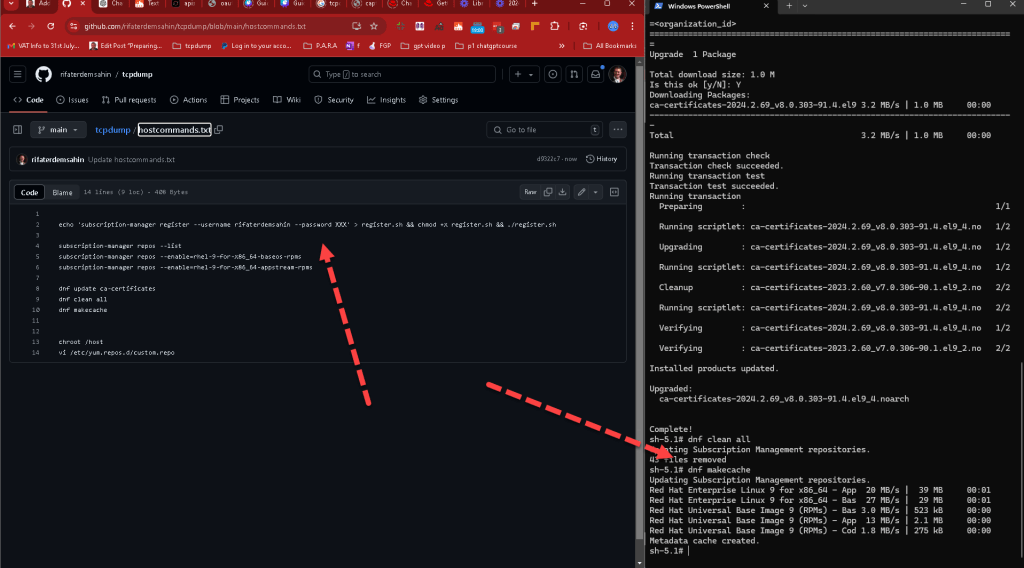The height and width of the screenshot is (568, 1024).
Task: Click line 8 'dnf update ca-certificates'
Action: coord(107,289)
